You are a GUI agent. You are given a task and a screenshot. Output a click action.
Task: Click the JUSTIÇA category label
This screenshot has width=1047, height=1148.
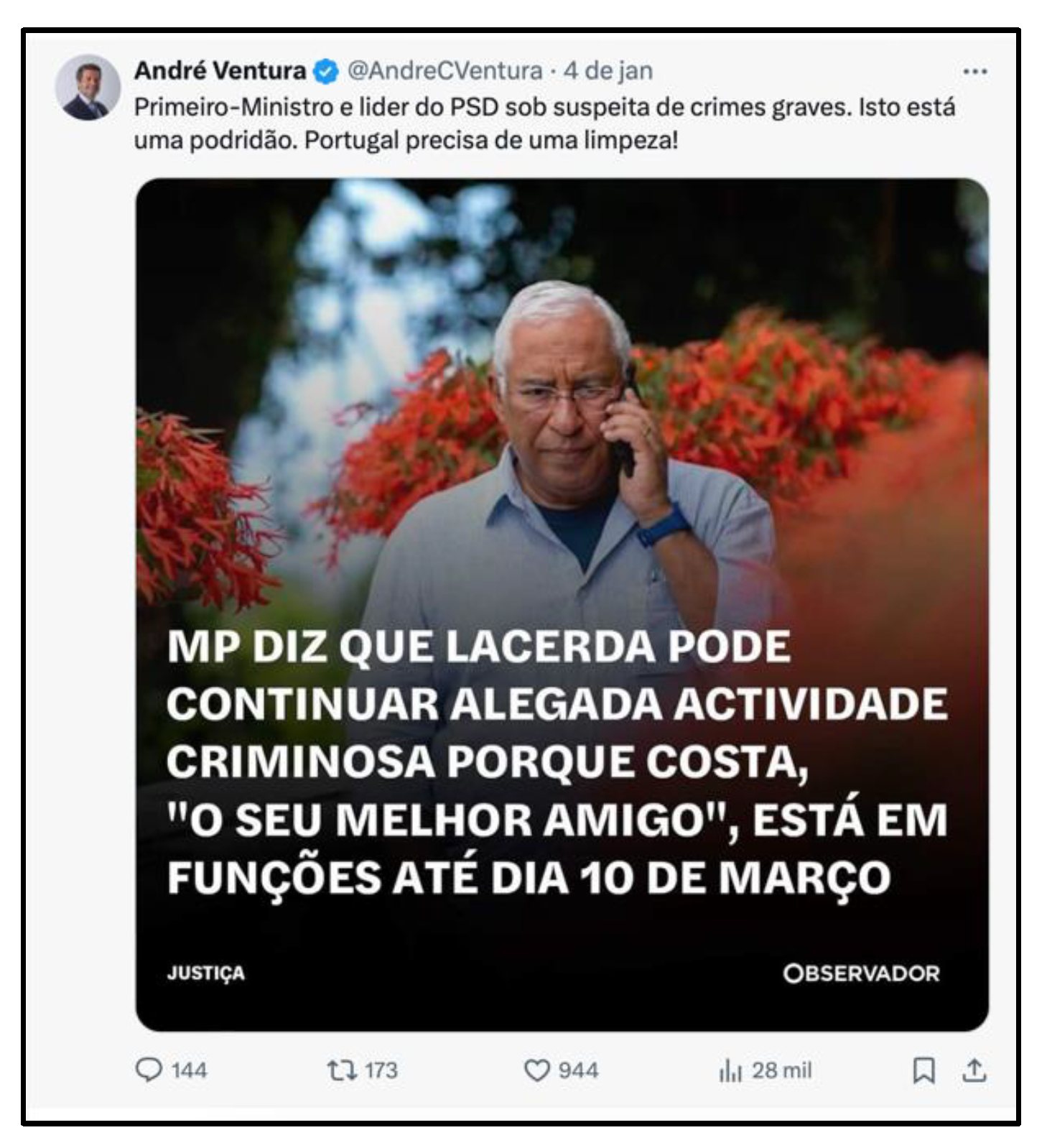point(206,973)
